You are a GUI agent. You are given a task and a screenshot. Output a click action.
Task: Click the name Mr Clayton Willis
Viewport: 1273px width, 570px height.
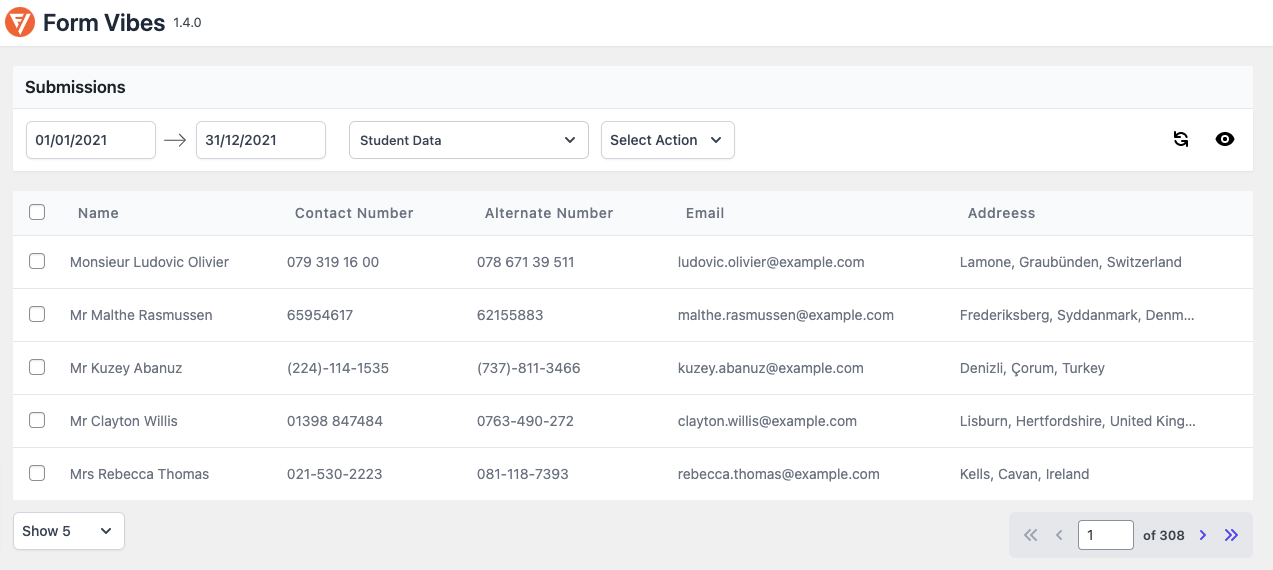(124, 421)
